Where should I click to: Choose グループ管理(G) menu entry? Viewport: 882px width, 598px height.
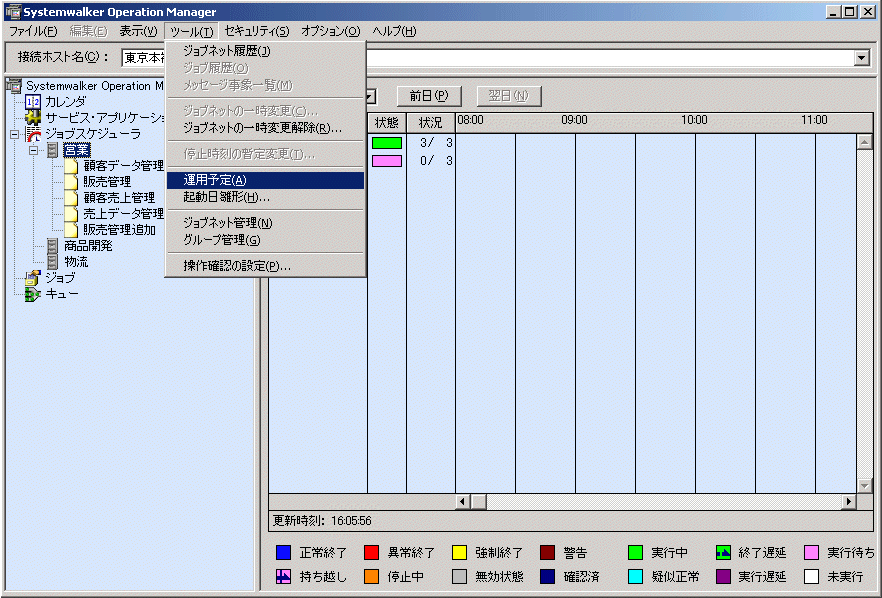click(x=266, y=240)
